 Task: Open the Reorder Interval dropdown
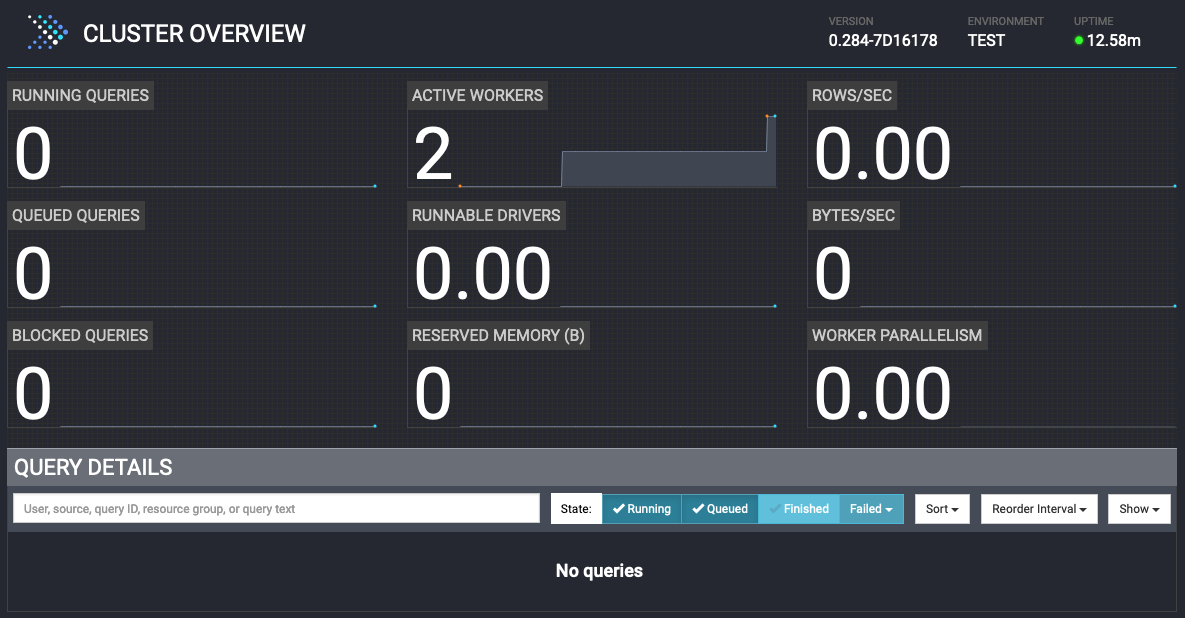coord(1038,509)
